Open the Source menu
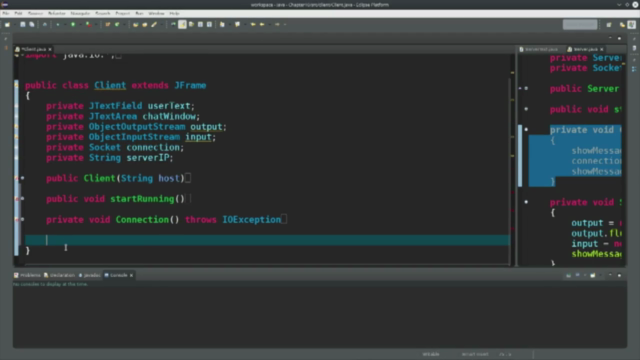640x360 pixels. tap(35, 13)
